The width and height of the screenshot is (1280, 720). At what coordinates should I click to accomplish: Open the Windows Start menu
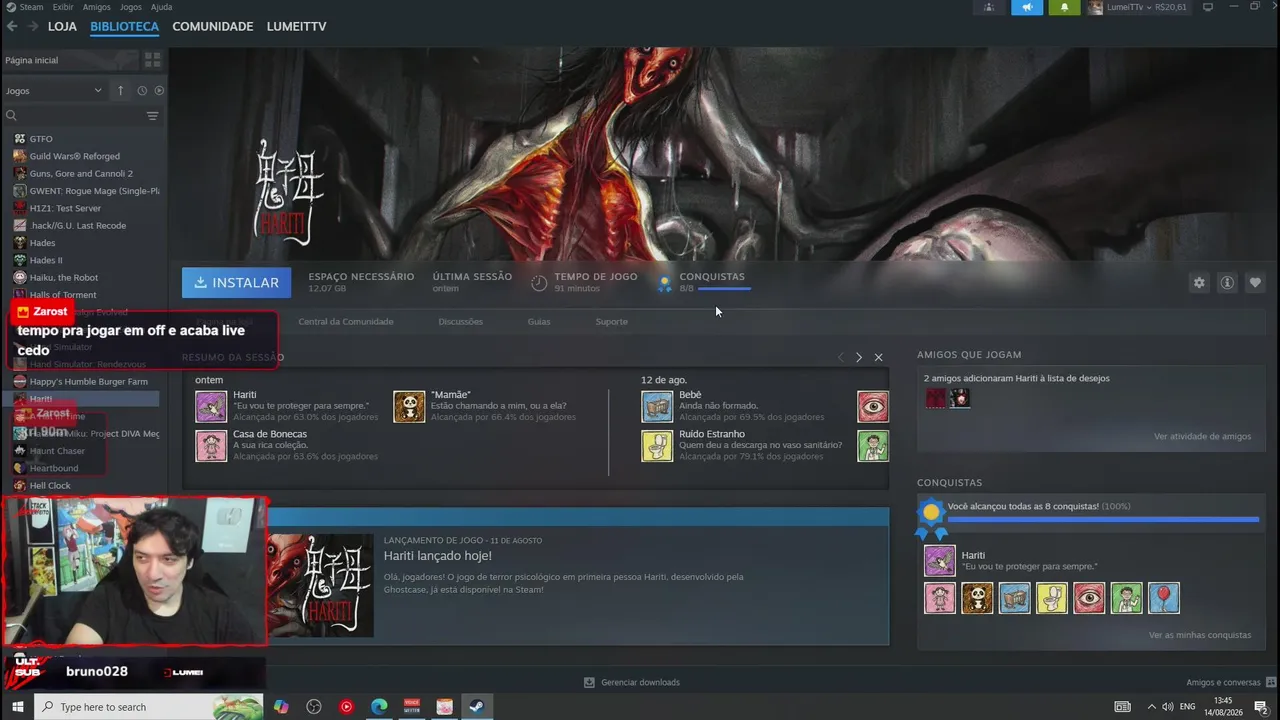[x=17, y=707]
